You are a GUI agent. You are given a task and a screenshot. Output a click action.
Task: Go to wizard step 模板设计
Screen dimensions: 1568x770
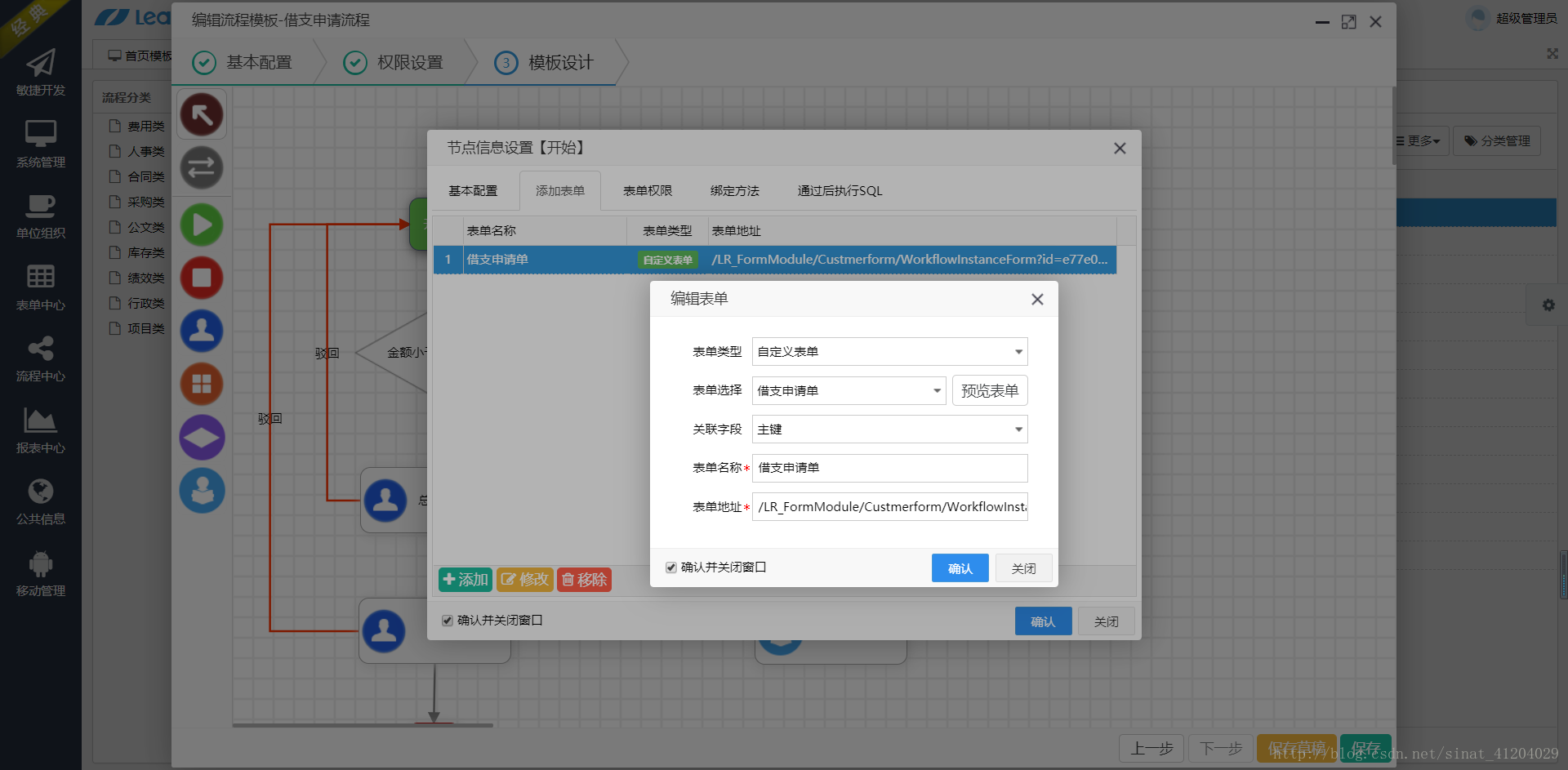point(545,63)
